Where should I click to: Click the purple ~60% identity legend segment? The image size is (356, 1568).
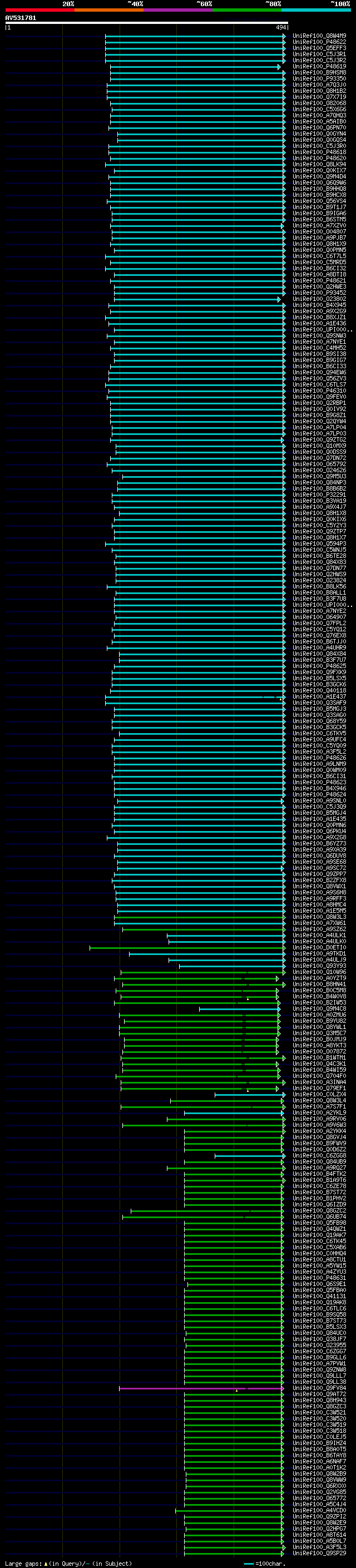(x=177, y=10)
